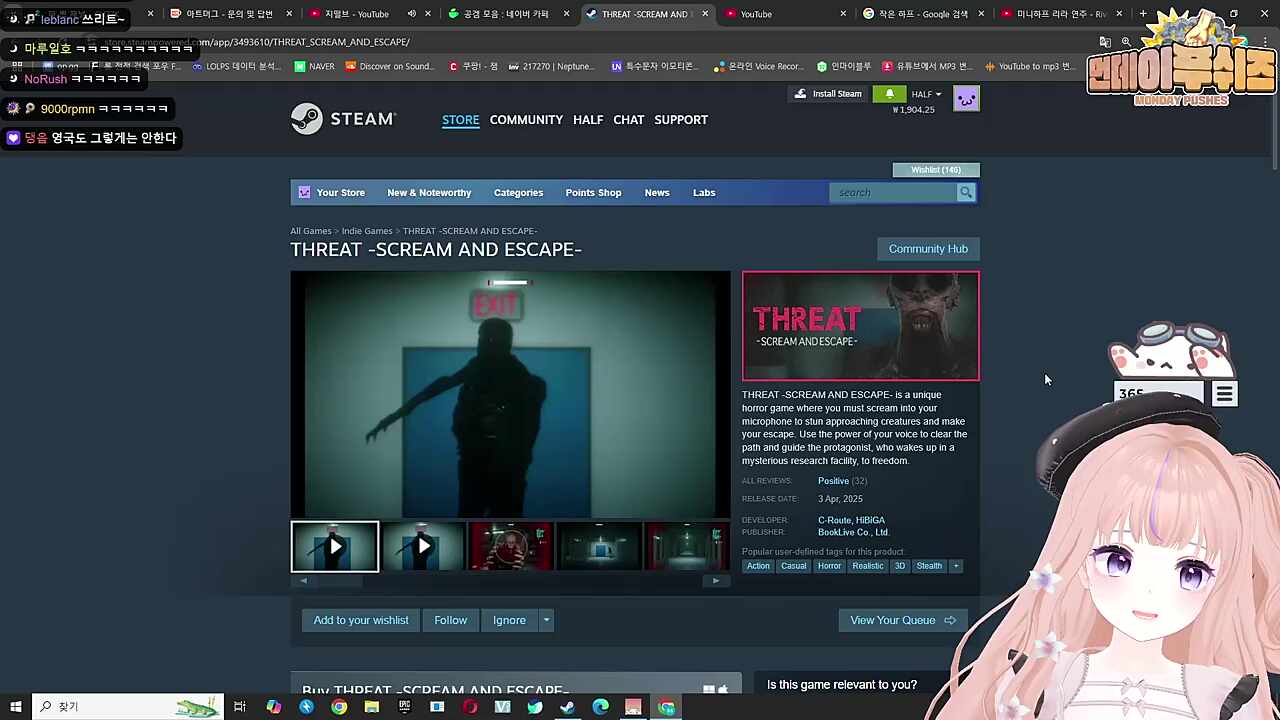Close the THREAT -SCREAM AND ESCAPE- browser tab
1280x720 pixels.
(x=705, y=14)
